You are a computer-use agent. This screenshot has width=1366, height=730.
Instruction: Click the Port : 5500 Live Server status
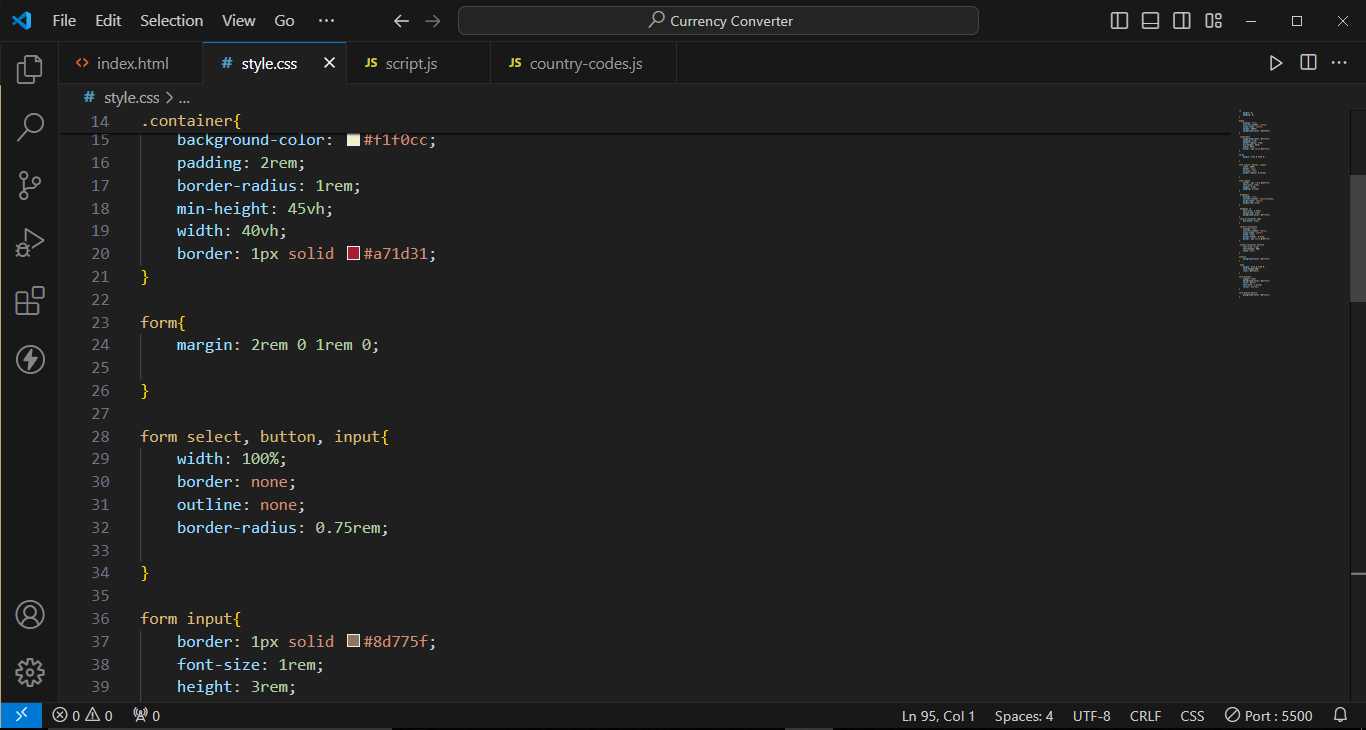(1269, 716)
